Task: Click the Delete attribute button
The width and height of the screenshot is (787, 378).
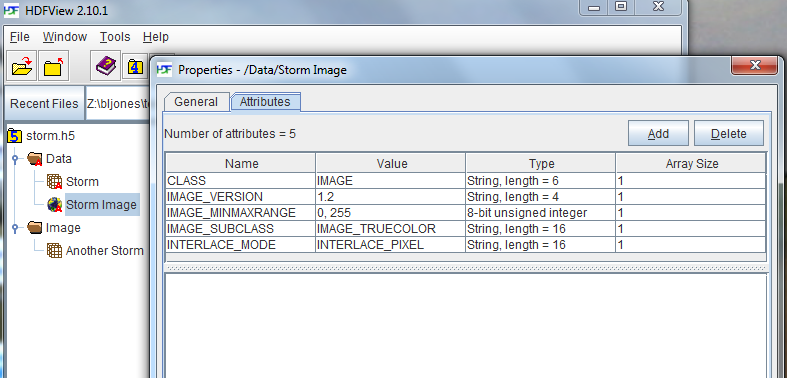Action: coord(729,134)
